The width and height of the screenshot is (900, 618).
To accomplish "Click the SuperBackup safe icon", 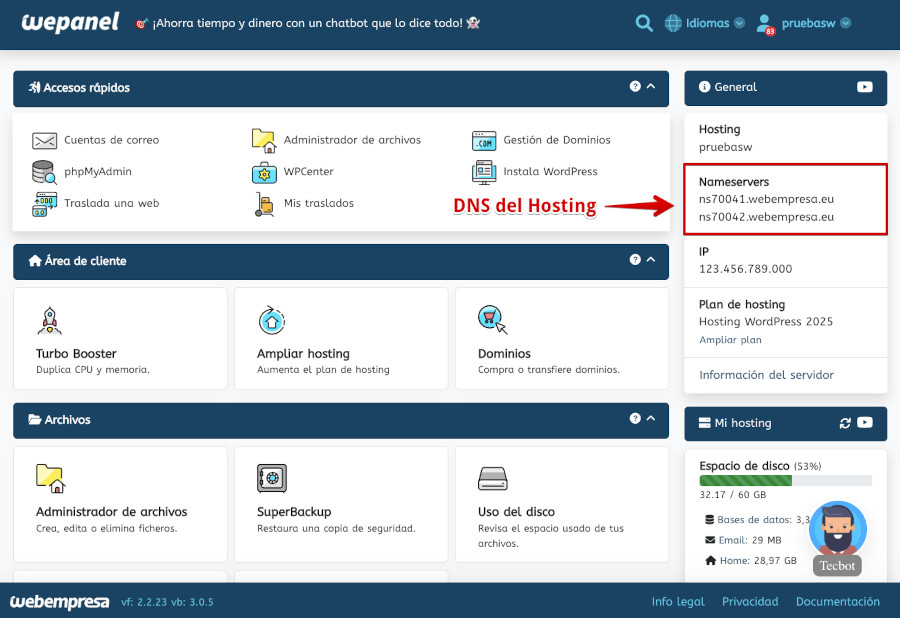I will point(271,479).
